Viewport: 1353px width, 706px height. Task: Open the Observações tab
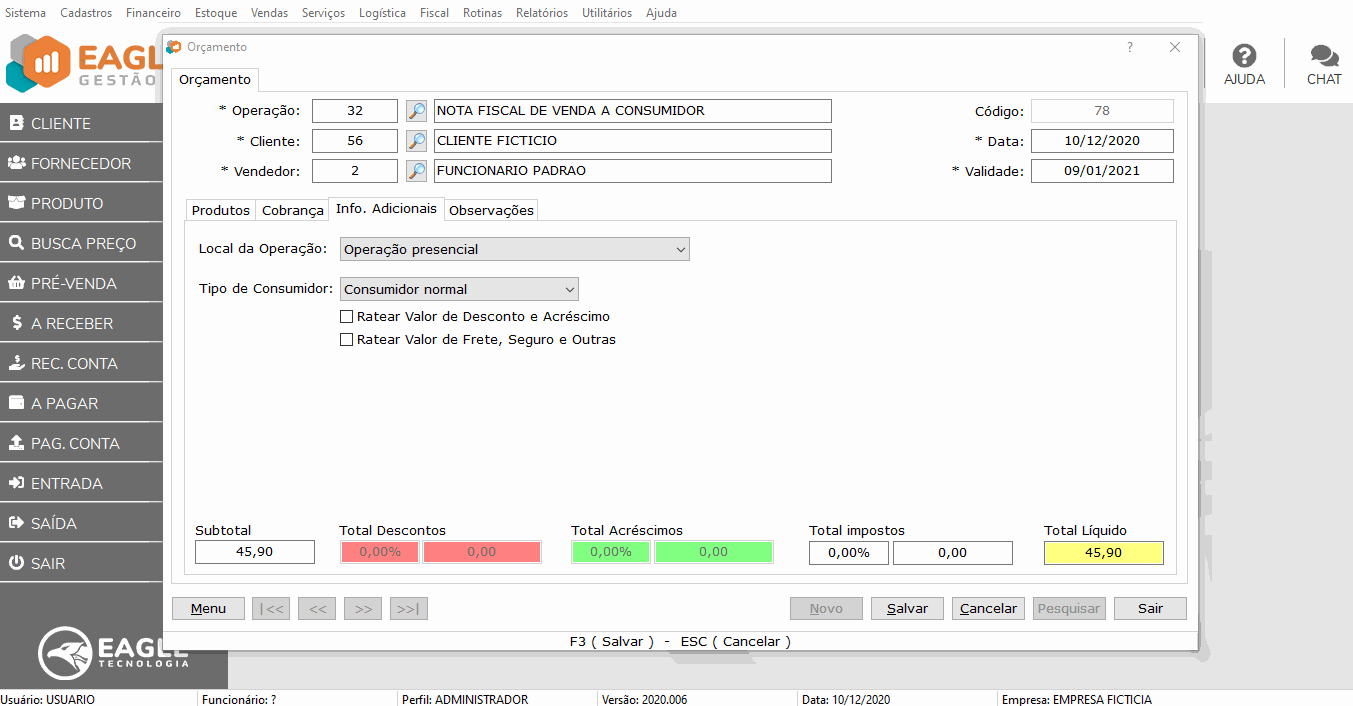491,210
